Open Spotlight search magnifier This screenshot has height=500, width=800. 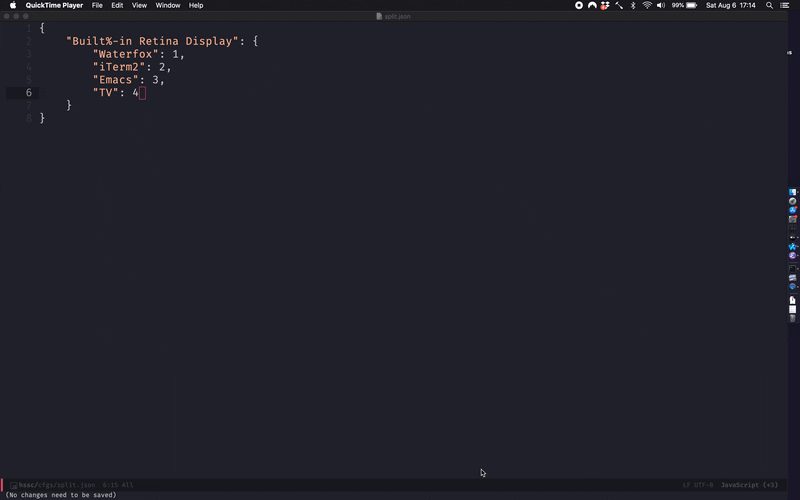click(x=769, y=5)
